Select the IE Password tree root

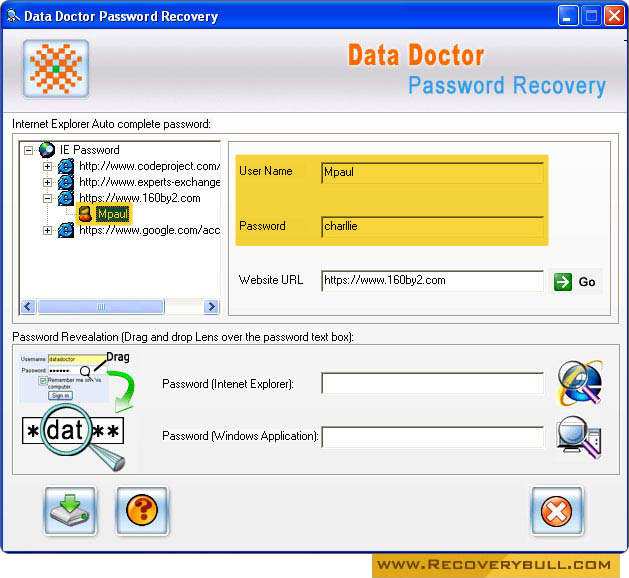point(89,150)
